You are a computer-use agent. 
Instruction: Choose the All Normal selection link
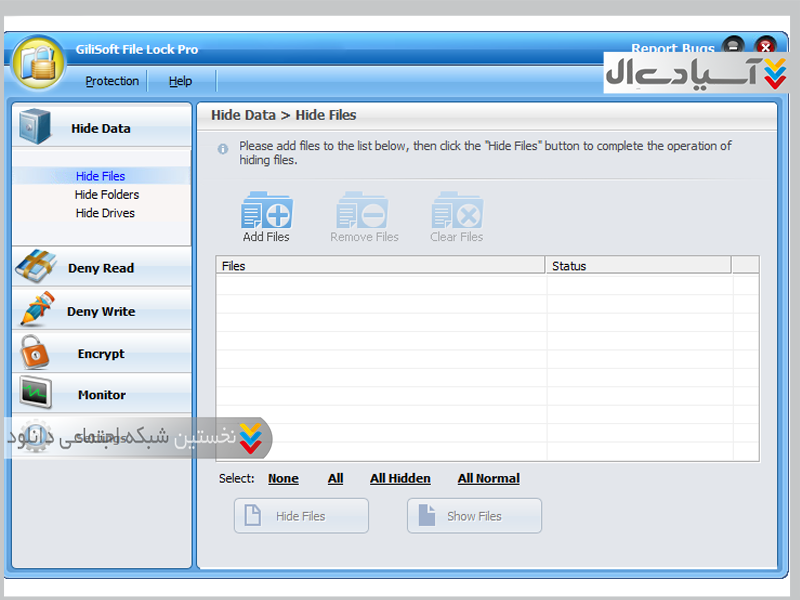[488, 479]
